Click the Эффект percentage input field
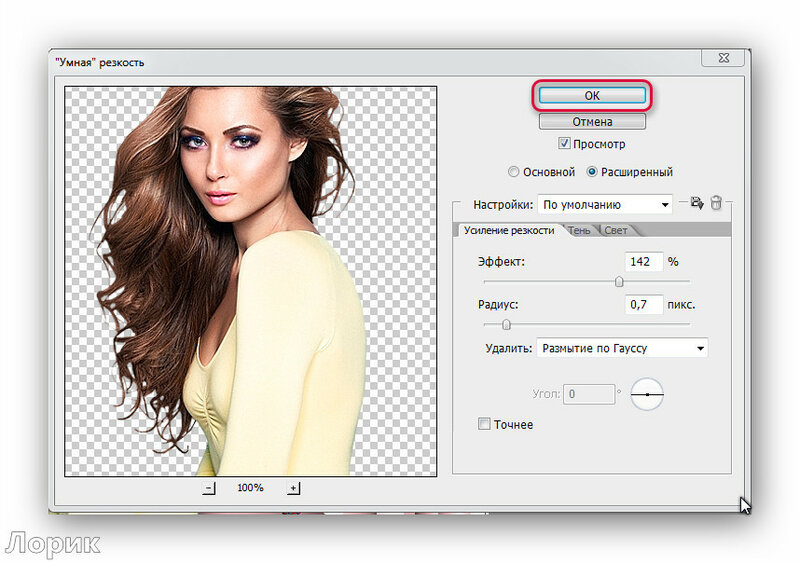 643,261
